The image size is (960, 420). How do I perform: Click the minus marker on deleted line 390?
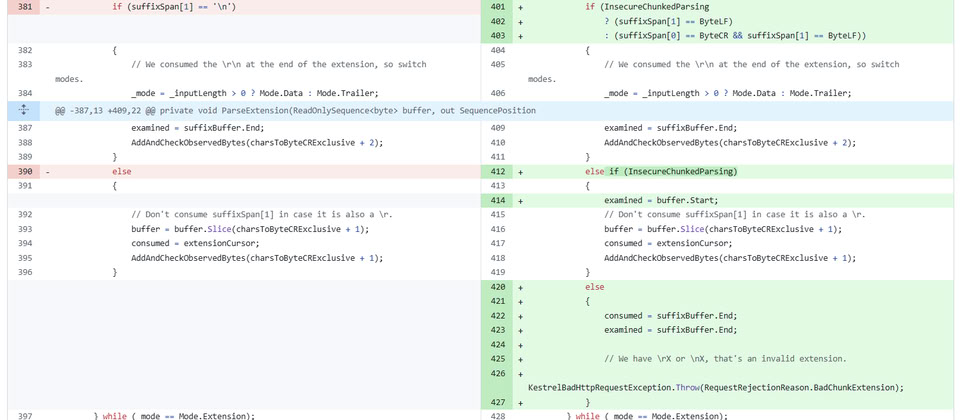[x=48, y=171]
